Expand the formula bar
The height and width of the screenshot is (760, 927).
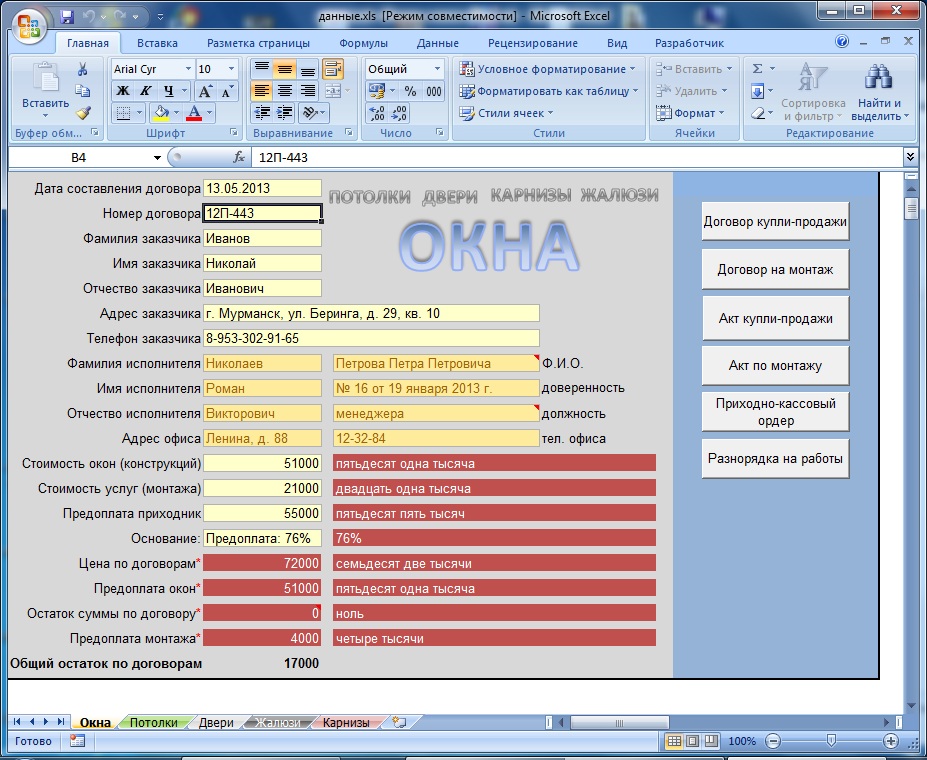(910, 157)
